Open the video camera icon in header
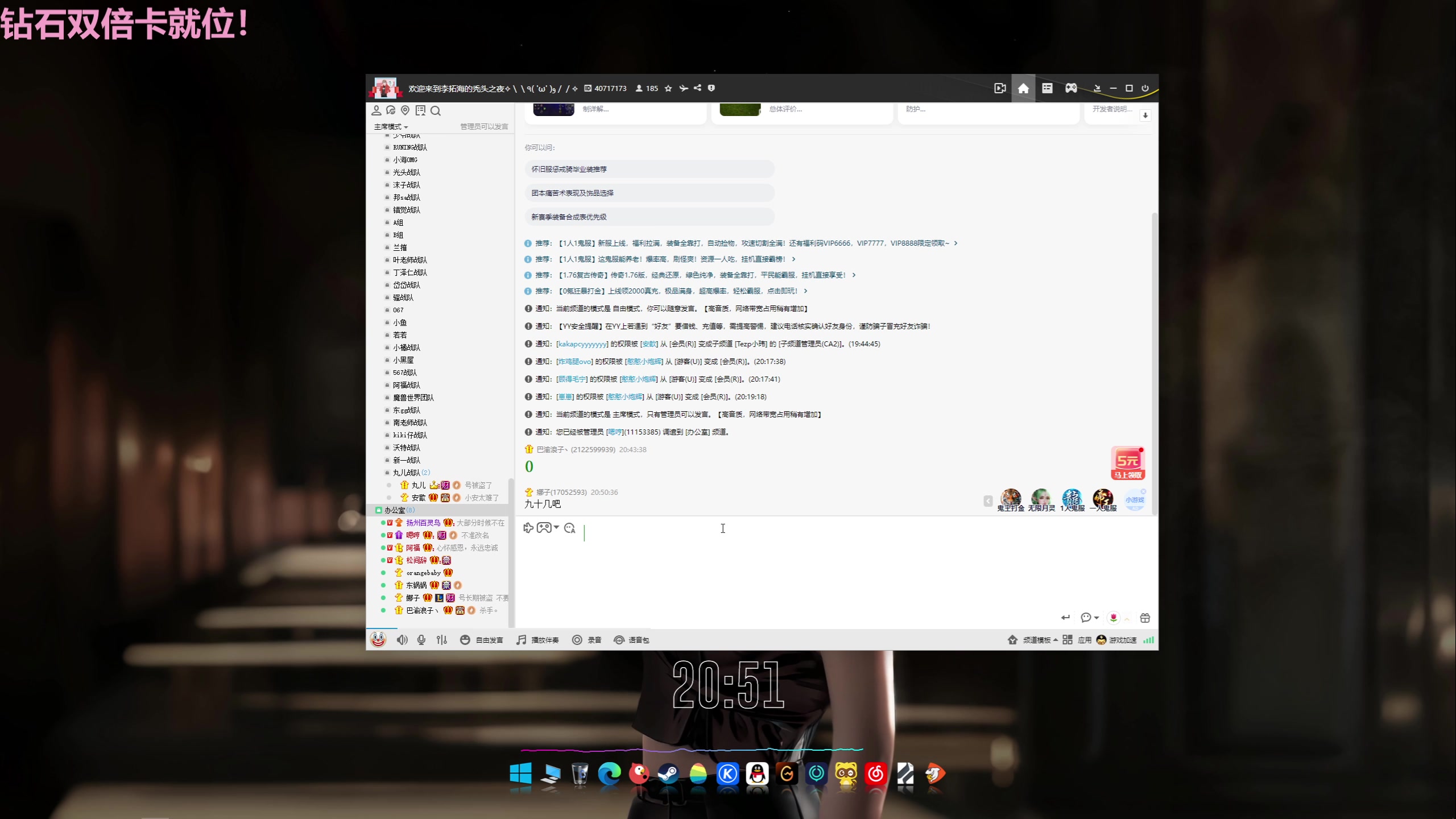This screenshot has height=819, width=1456. (1000, 88)
